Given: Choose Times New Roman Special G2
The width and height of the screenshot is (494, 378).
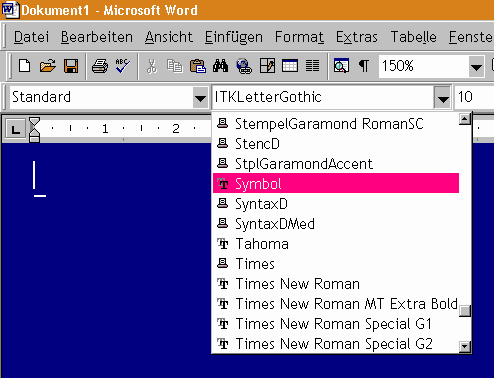Looking at the screenshot, I should pyautogui.click(x=336, y=344).
